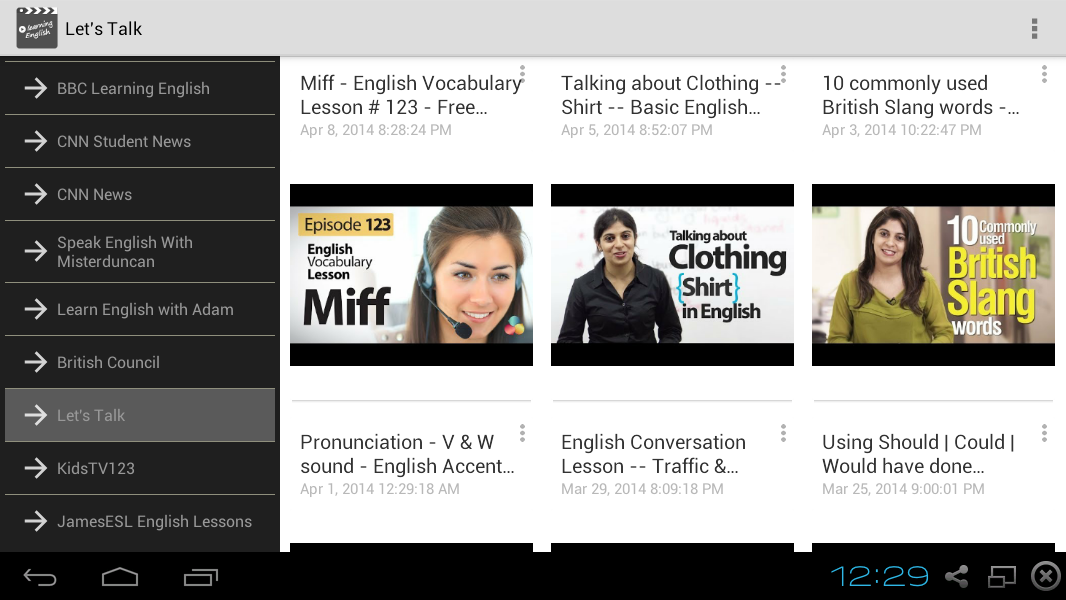
Task: Play the 10 British Slang words thumbnail
Action: pyautogui.click(x=933, y=275)
